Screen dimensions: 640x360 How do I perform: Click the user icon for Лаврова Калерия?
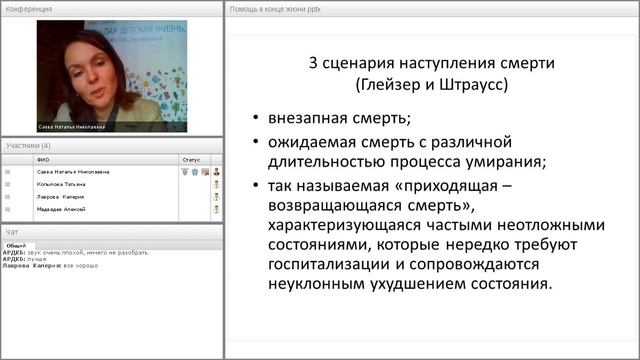(216, 197)
